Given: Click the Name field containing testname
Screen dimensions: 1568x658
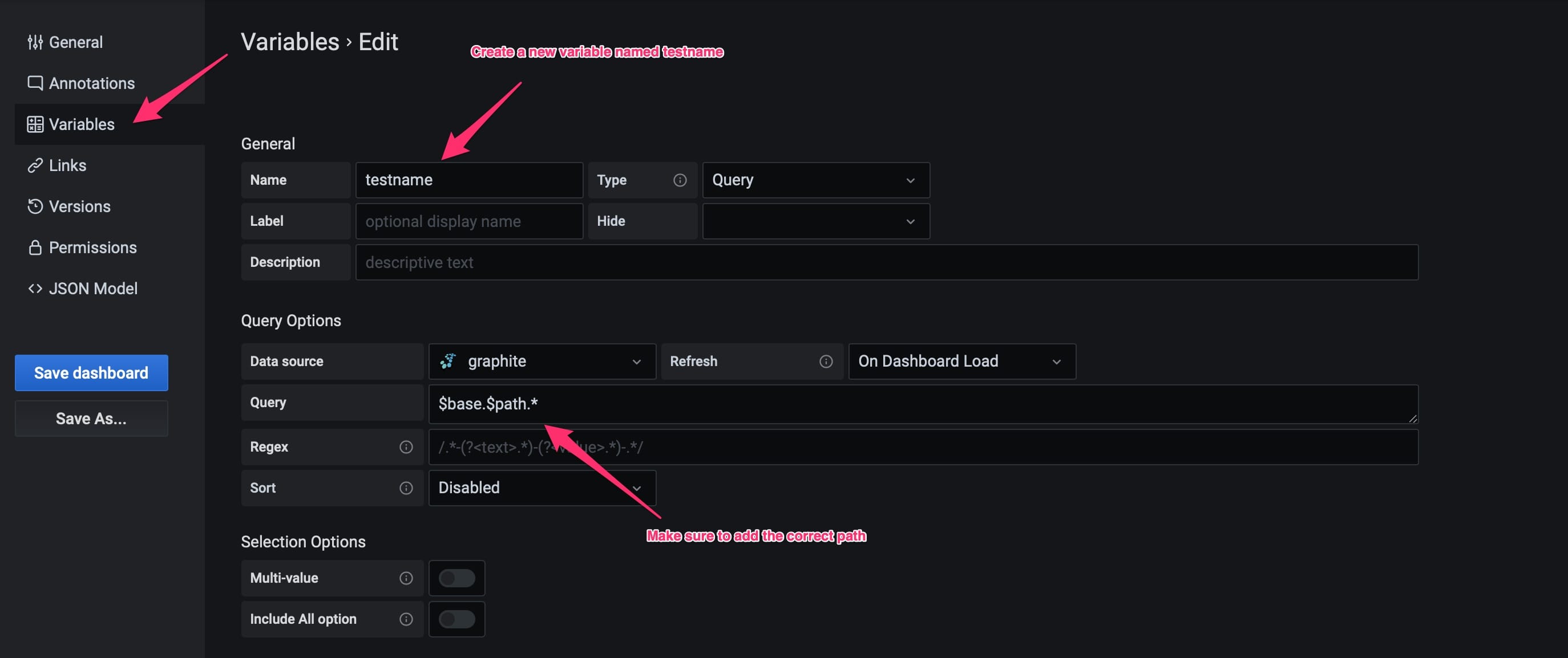Looking at the screenshot, I should 468,180.
